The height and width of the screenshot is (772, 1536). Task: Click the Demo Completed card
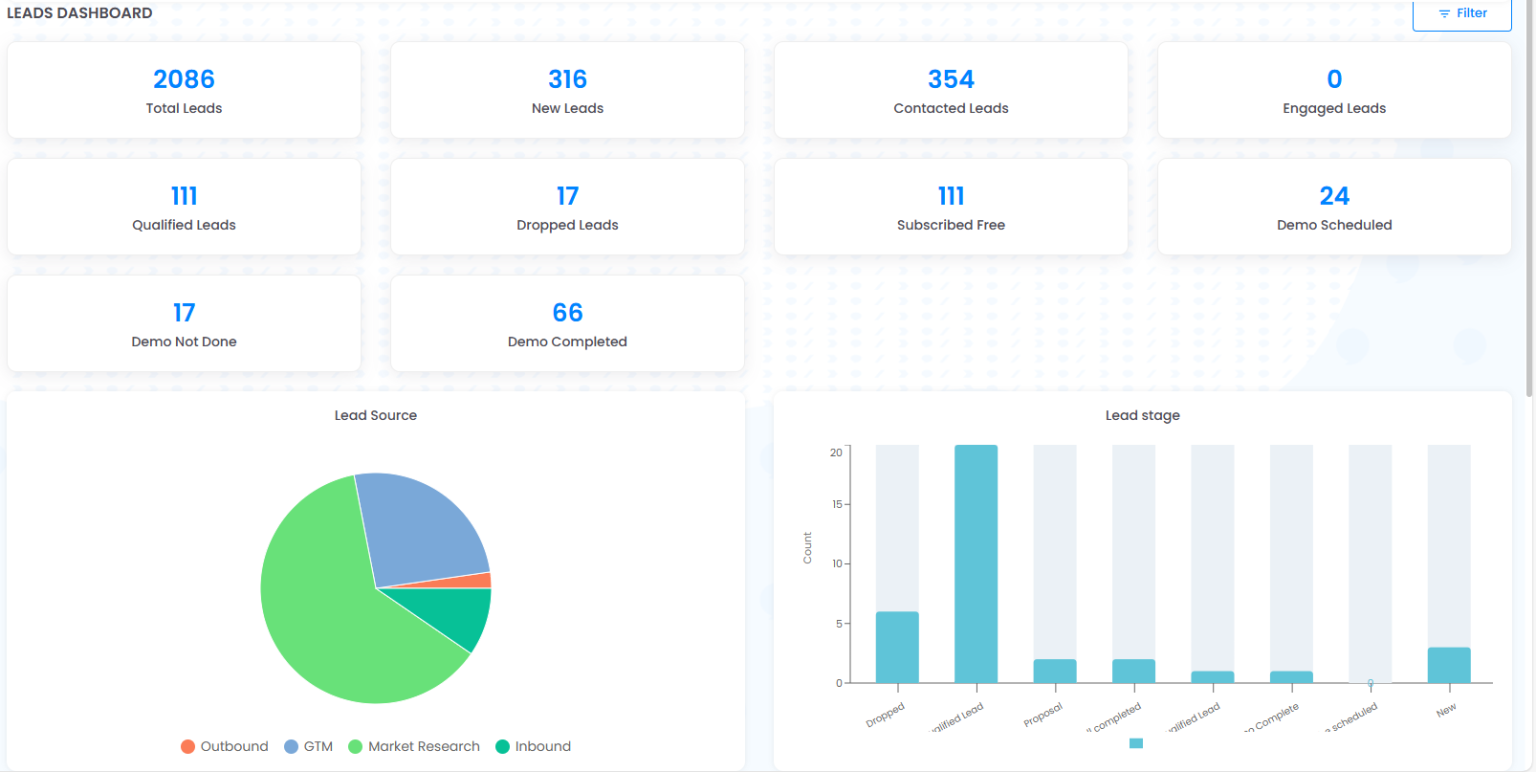pos(567,324)
